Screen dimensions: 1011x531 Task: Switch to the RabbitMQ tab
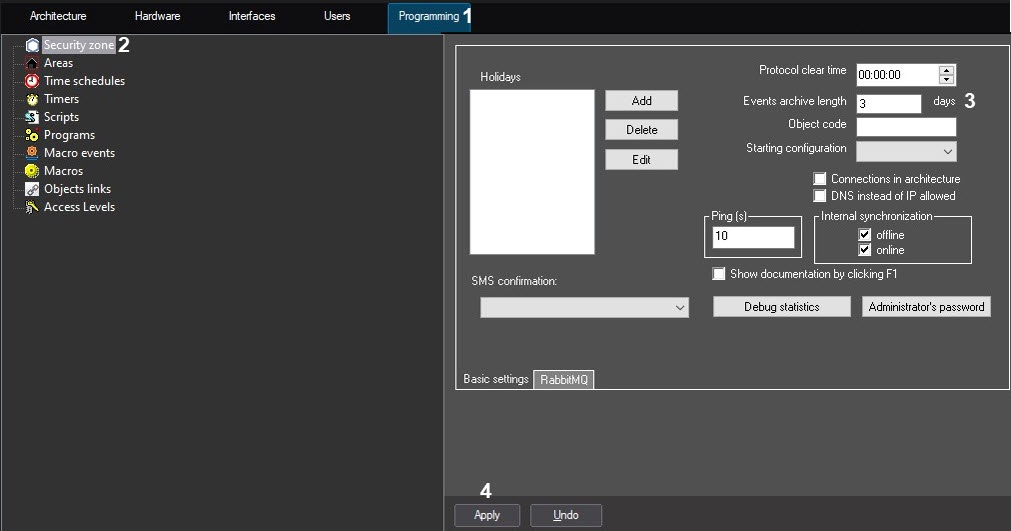(x=564, y=380)
